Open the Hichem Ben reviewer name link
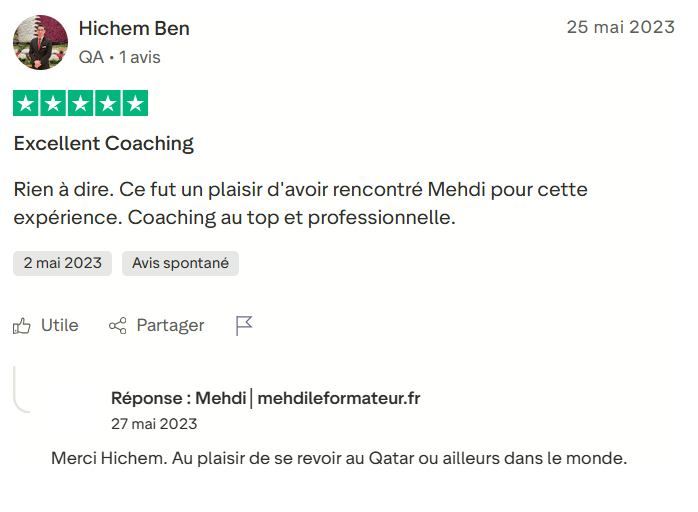Viewport: 698px width, 512px height. coord(134,28)
